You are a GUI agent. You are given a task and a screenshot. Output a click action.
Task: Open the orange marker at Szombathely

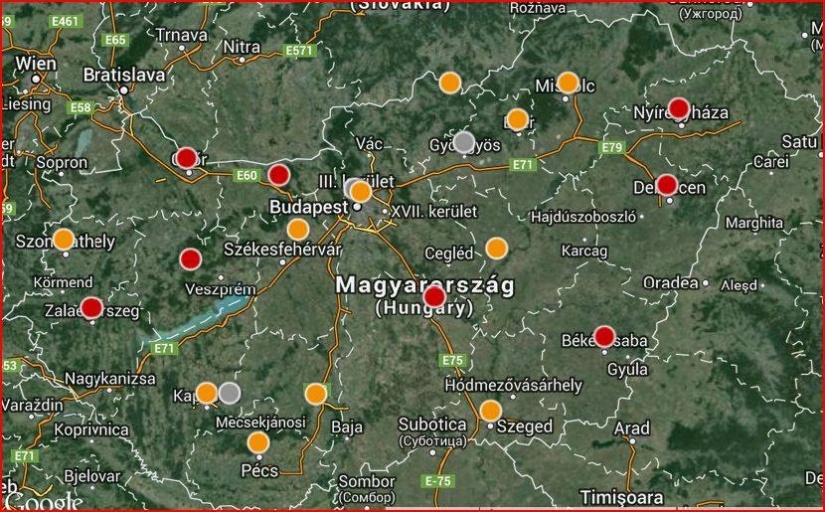(x=63, y=239)
